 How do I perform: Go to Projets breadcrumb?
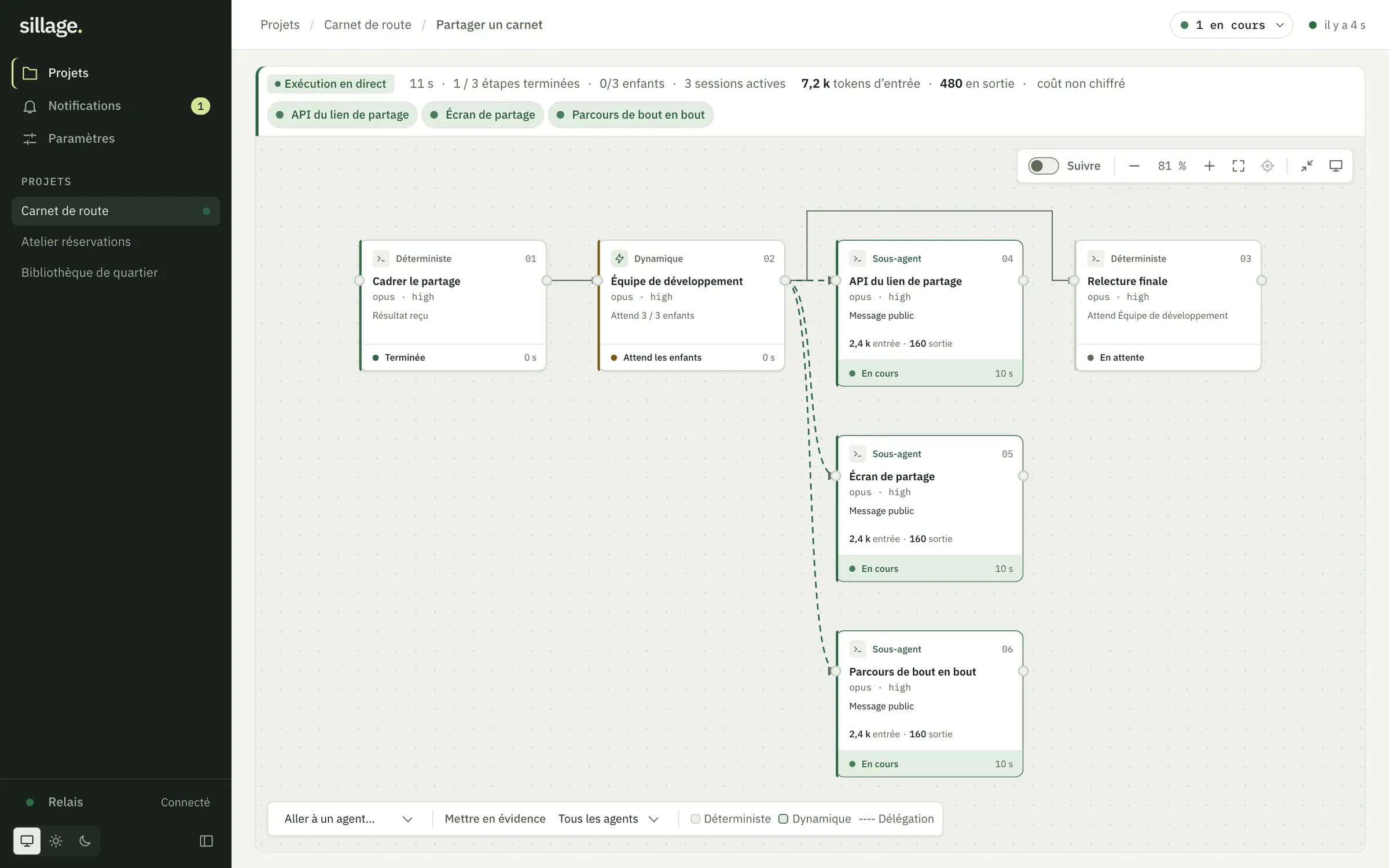click(x=280, y=25)
